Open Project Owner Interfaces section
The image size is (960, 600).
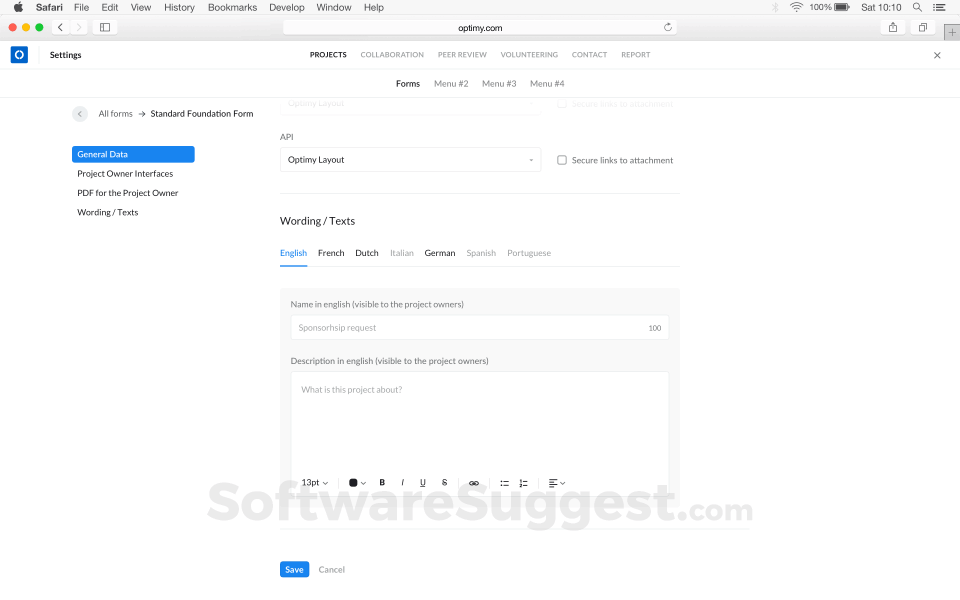125,174
